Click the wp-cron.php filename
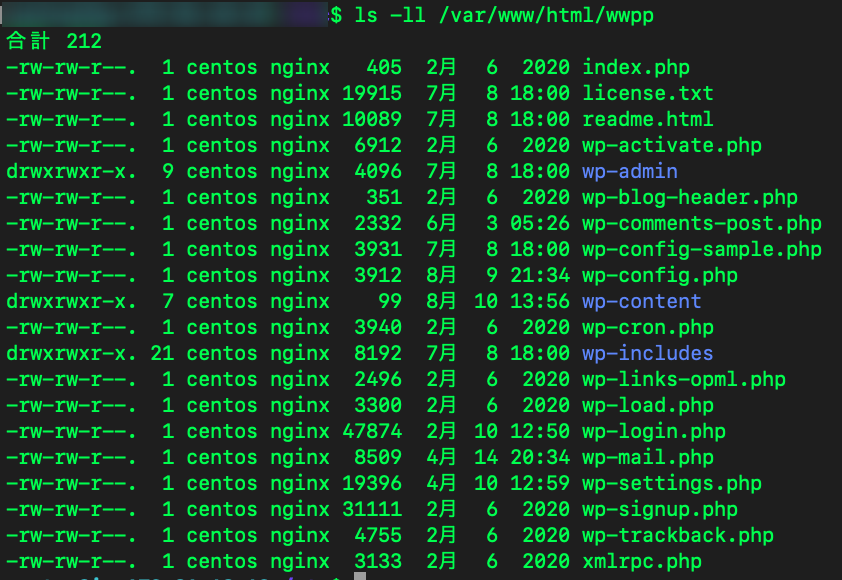Viewport: 842px width, 580px height. point(648,328)
